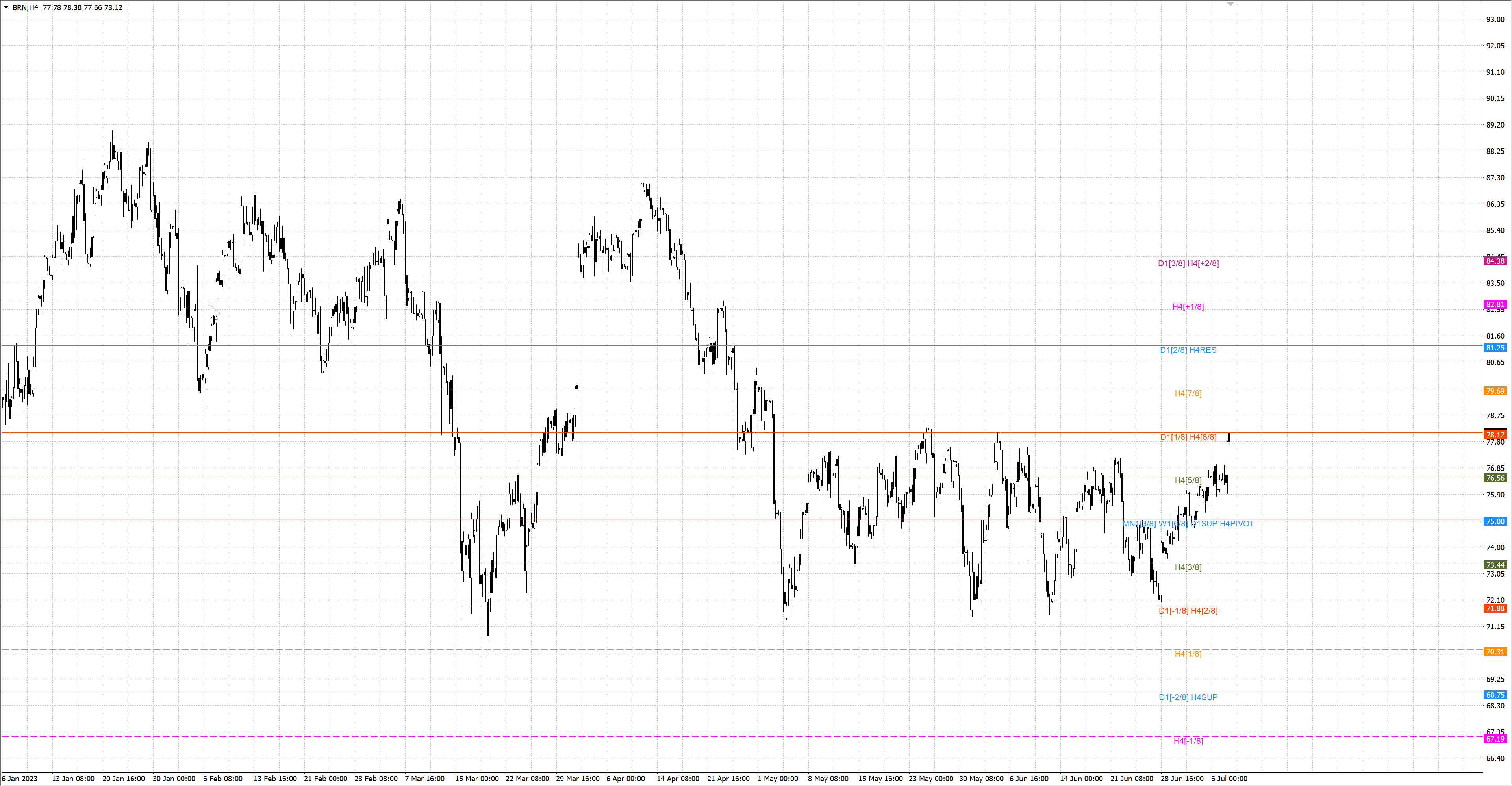Click the 93.00 price scale value

1495,19
